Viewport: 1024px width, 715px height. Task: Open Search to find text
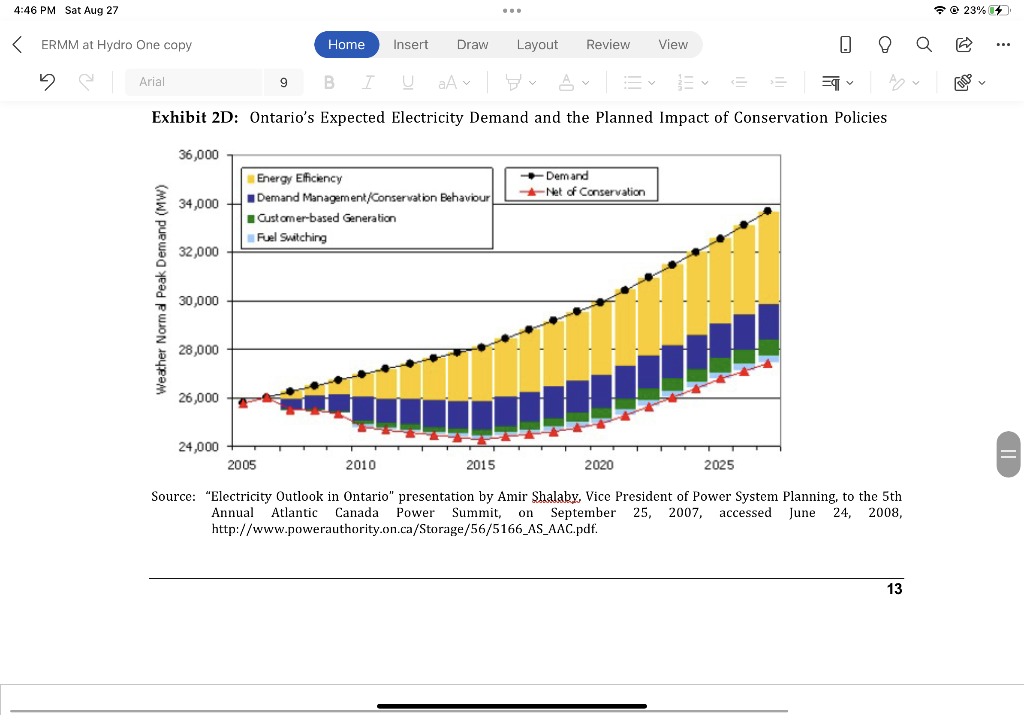(923, 44)
